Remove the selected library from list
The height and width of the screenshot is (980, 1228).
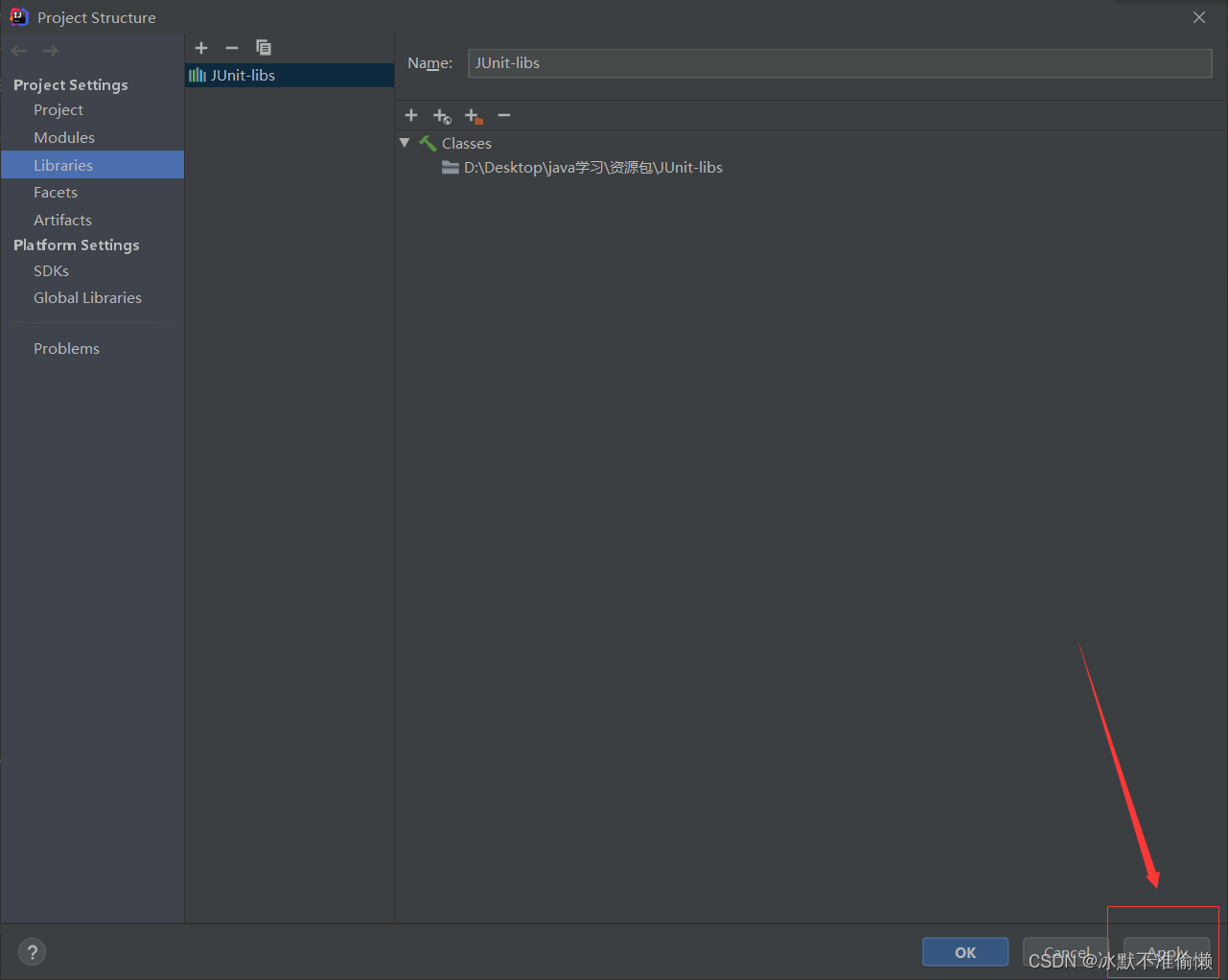[x=232, y=48]
